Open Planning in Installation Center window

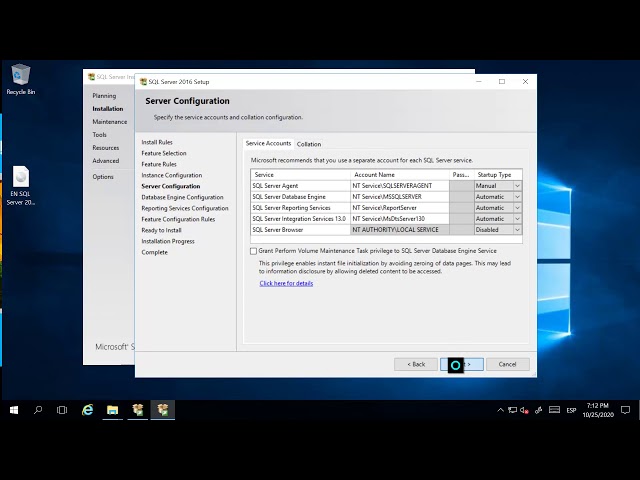click(104, 96)
